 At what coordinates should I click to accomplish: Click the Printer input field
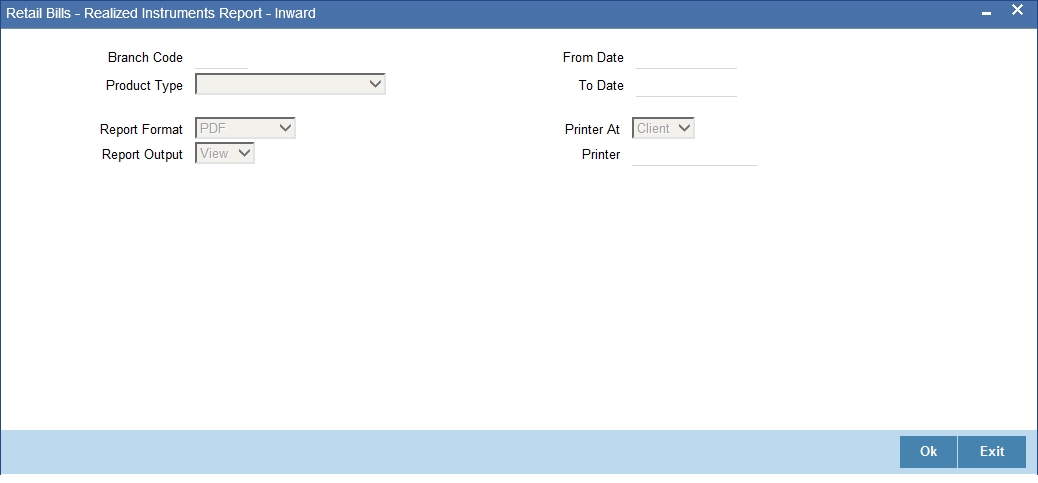click(694, 154)
